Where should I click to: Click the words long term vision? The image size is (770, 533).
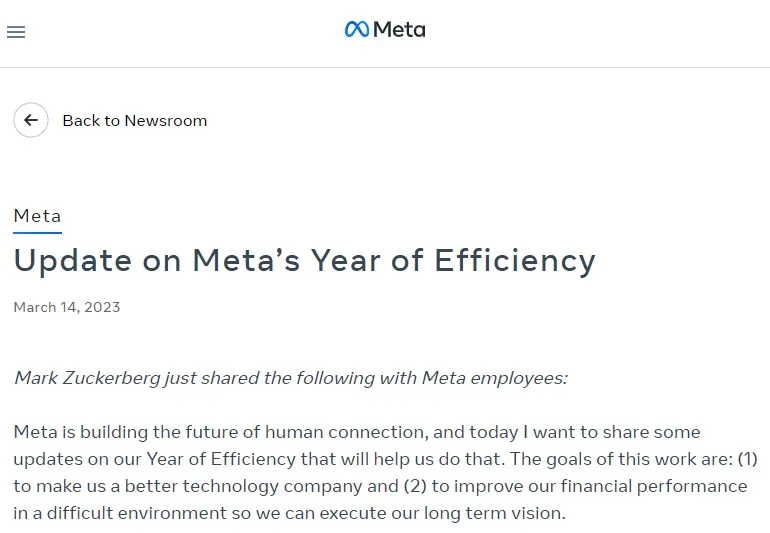click(486, 513)
